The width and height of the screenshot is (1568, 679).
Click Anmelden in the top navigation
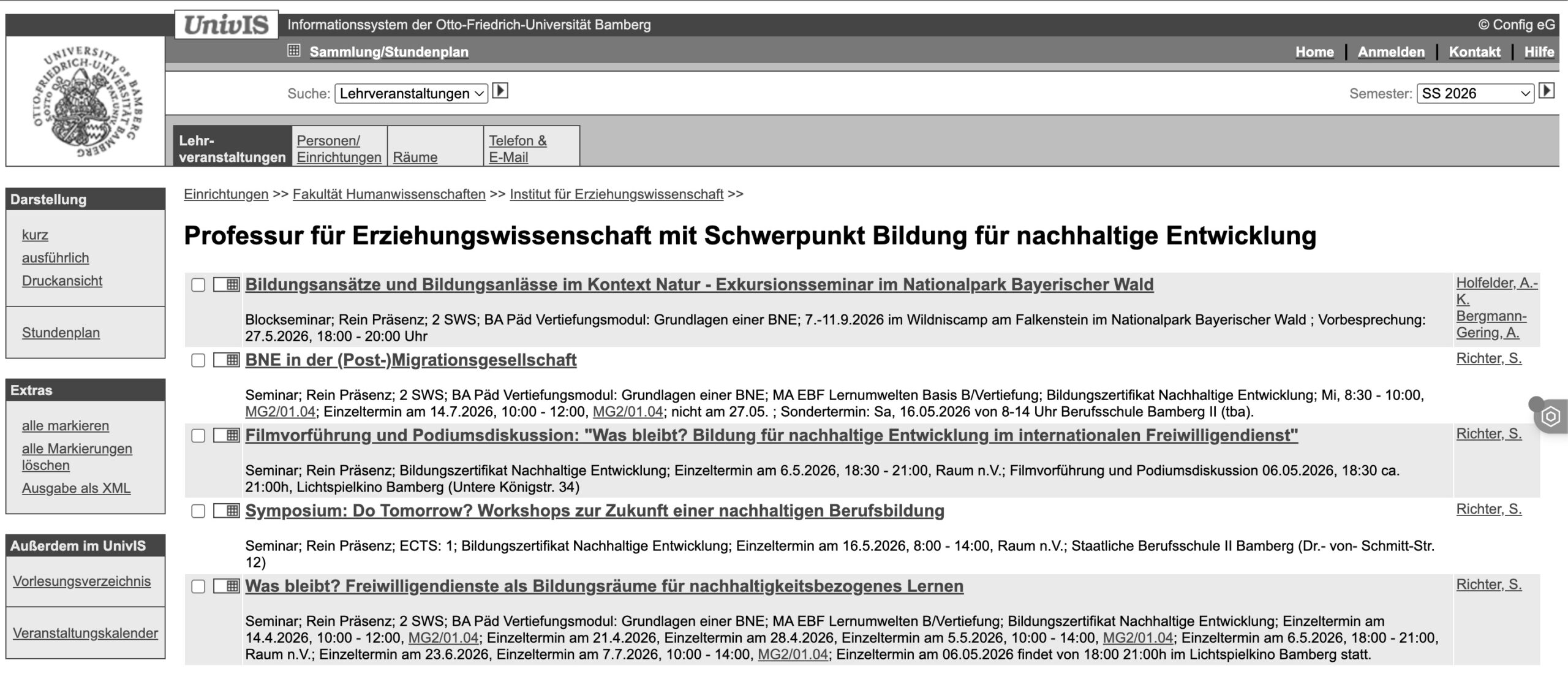1390,52
